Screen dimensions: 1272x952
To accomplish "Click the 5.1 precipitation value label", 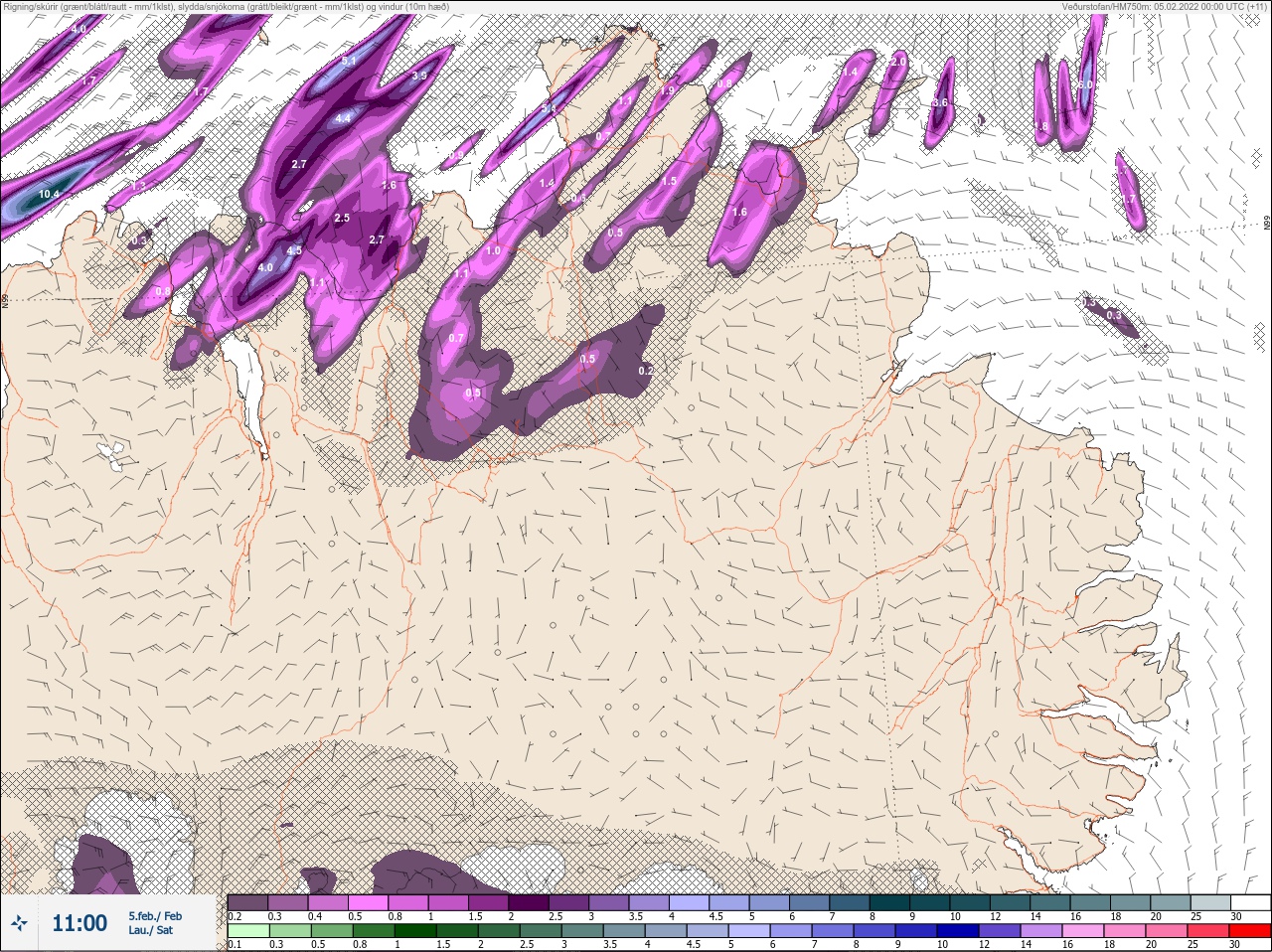I will [x=349, y=62].
